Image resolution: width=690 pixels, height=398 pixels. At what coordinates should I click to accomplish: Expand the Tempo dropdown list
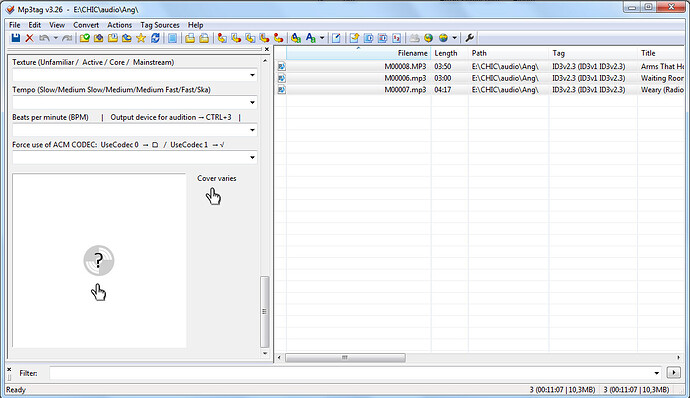252,103
